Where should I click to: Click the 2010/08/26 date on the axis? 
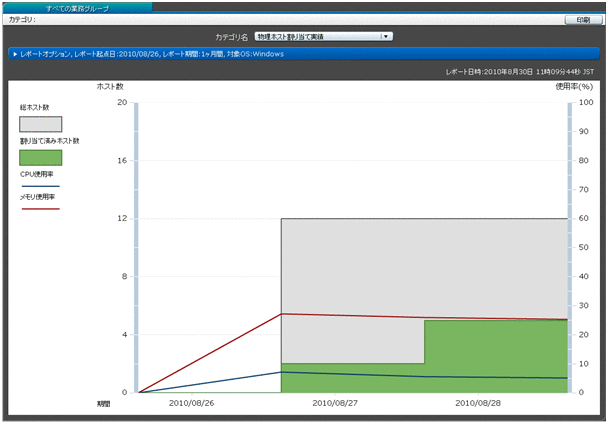[x=191, y=403]
